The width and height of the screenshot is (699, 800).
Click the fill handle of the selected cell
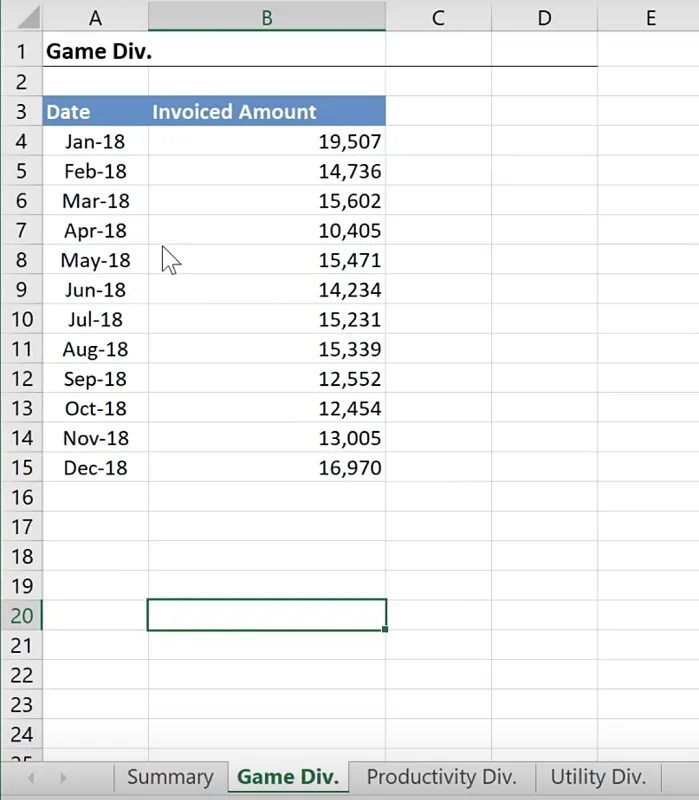coord(385,629)
